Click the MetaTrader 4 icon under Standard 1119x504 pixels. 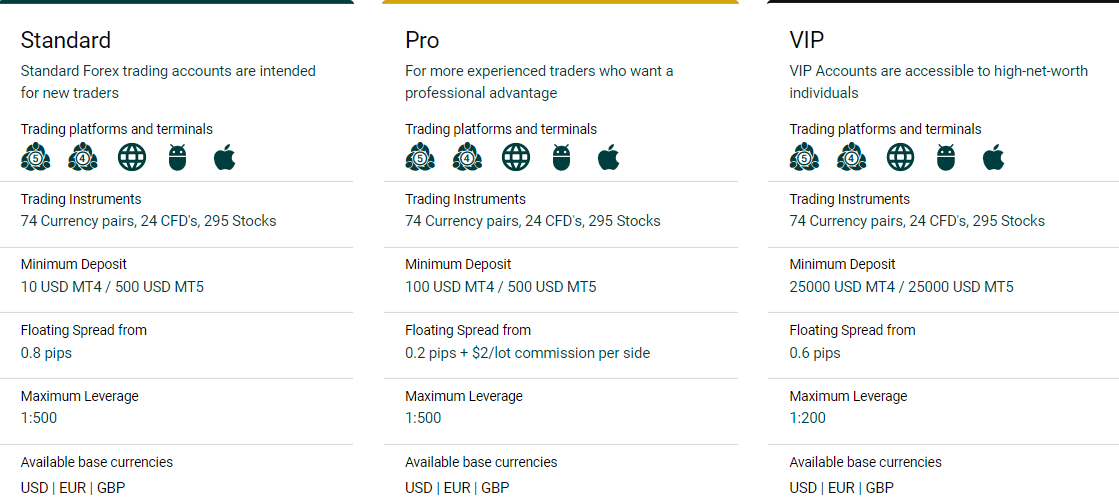pos(83,156)
